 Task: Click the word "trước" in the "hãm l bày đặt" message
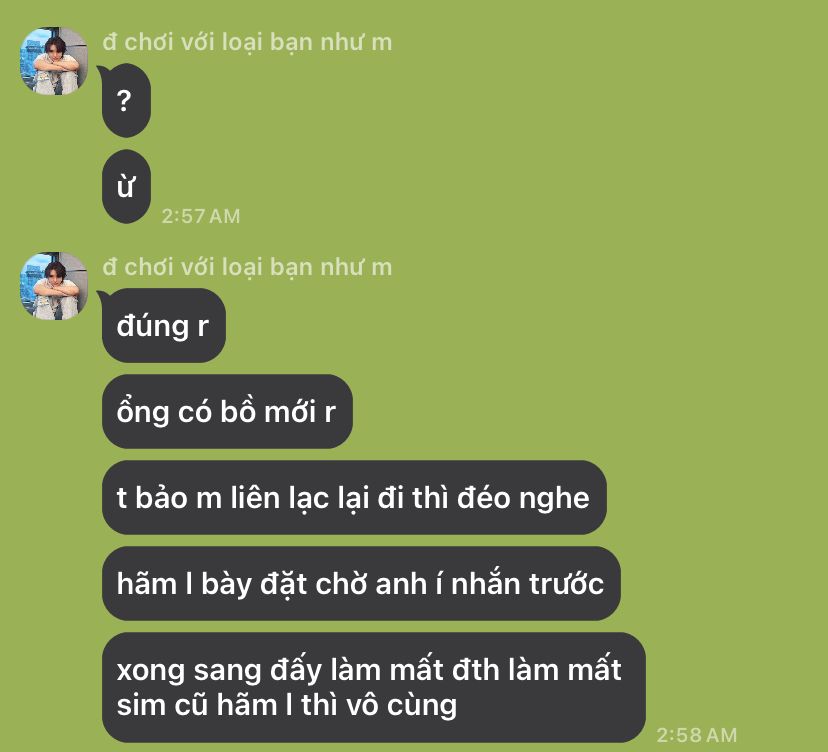(566, 584)
